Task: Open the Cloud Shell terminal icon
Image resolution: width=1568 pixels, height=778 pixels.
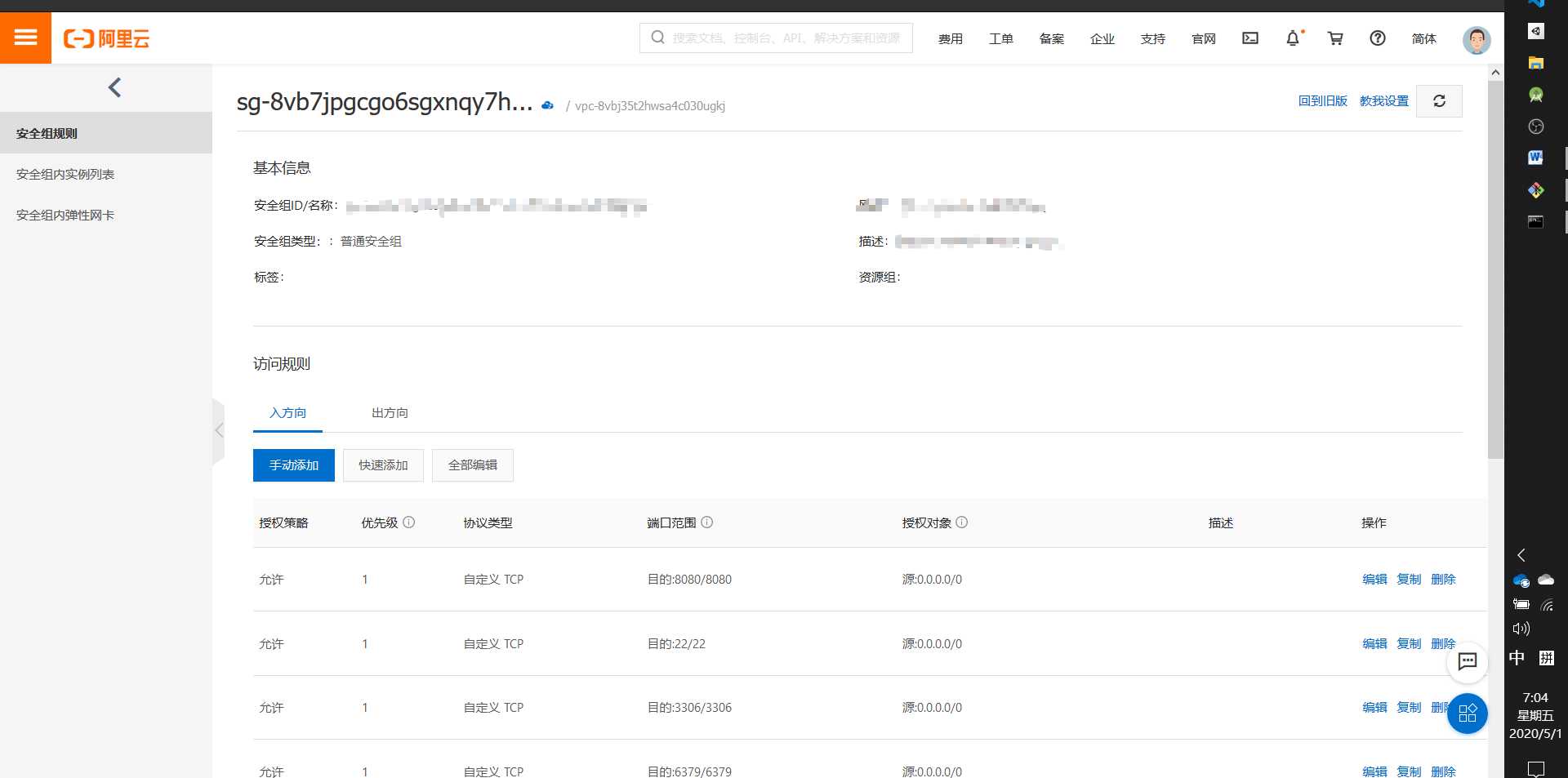Action: click(x=1250, y=38)
